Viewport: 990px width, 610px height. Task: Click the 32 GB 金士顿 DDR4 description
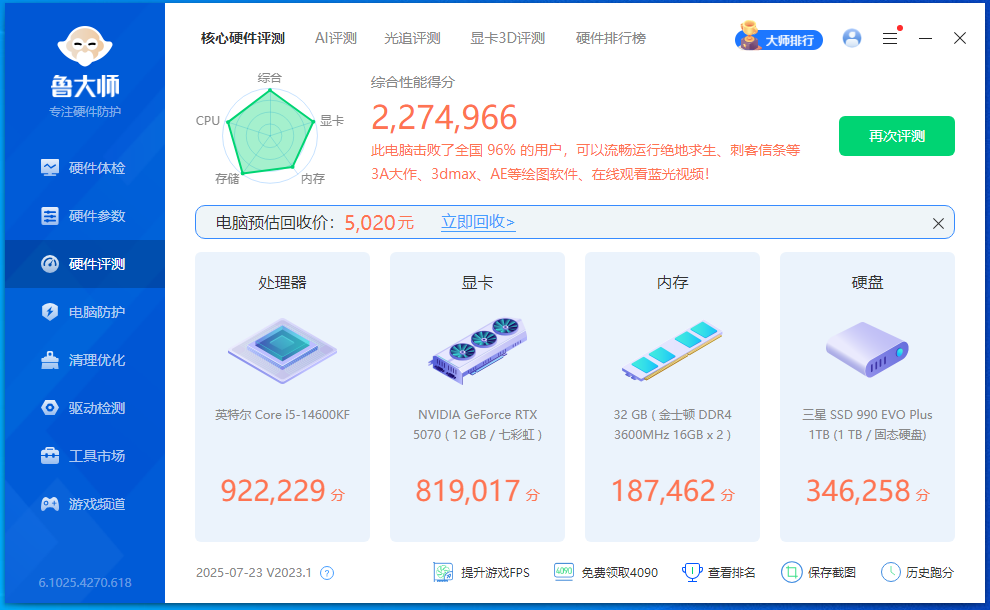pyautogui.click(x=672, y=424)
